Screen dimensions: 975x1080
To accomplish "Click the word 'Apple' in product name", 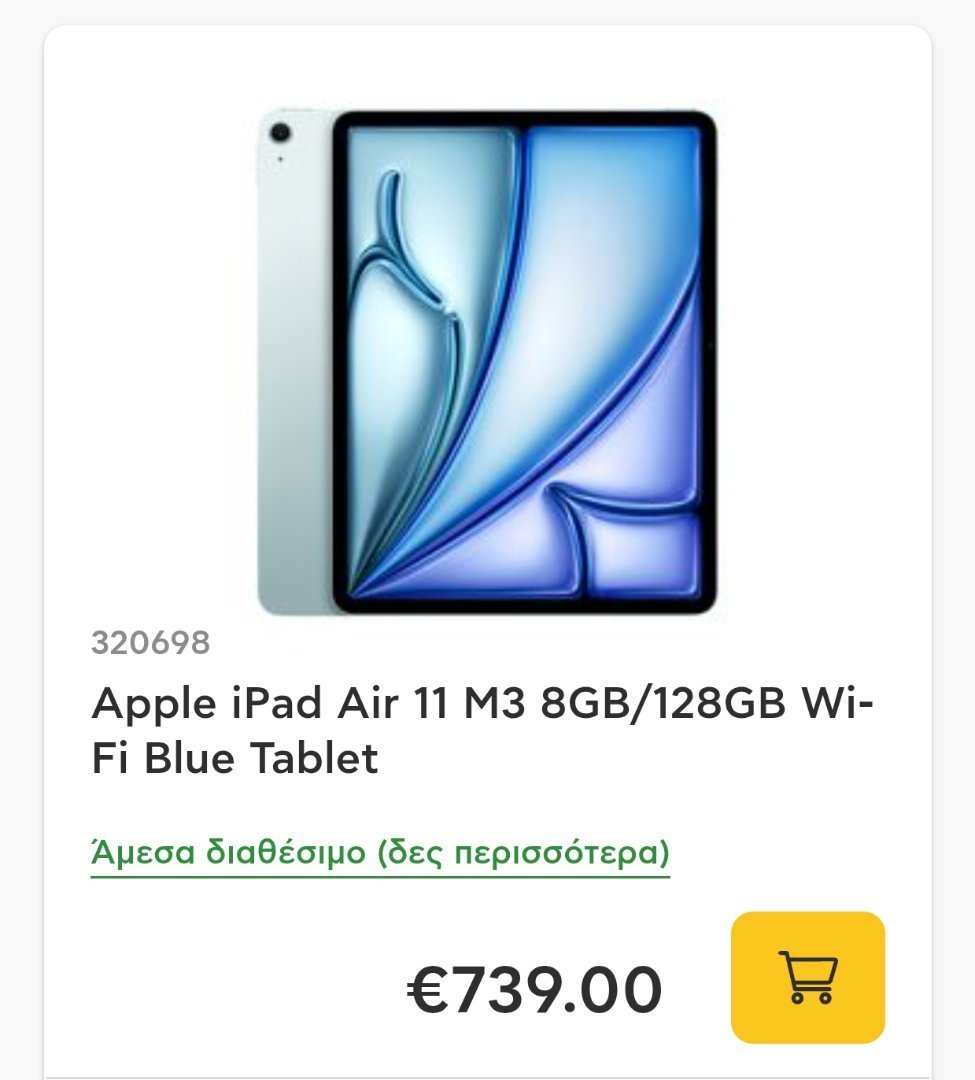I will coord(154,705).
